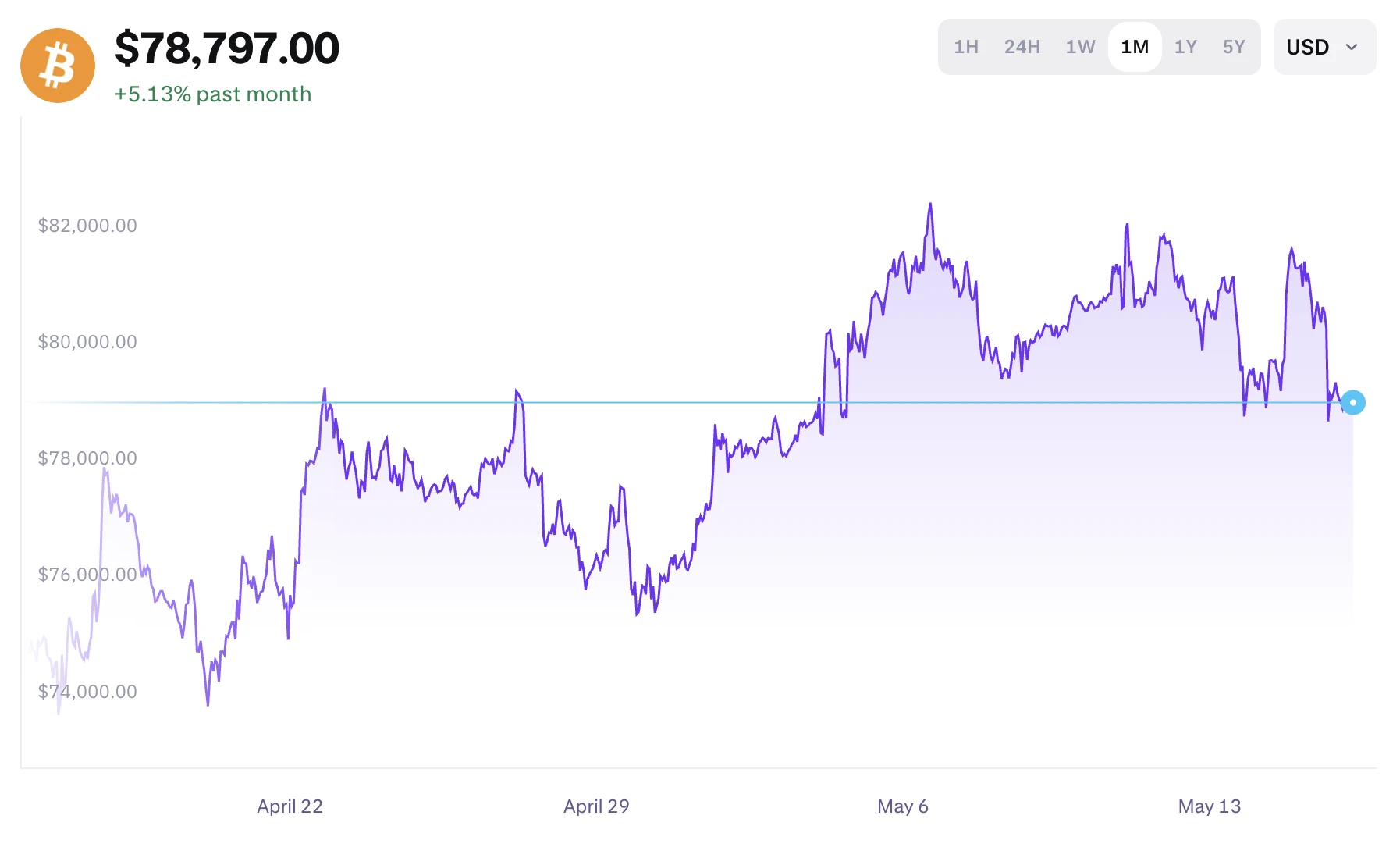Click the blue current-price marker dot

(1353, 402)
